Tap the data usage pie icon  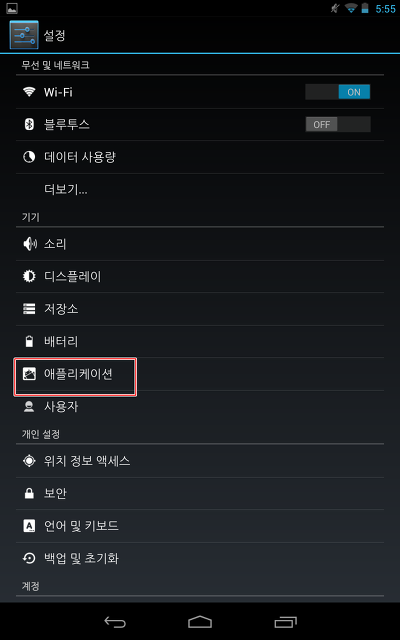tap(29, 157)
